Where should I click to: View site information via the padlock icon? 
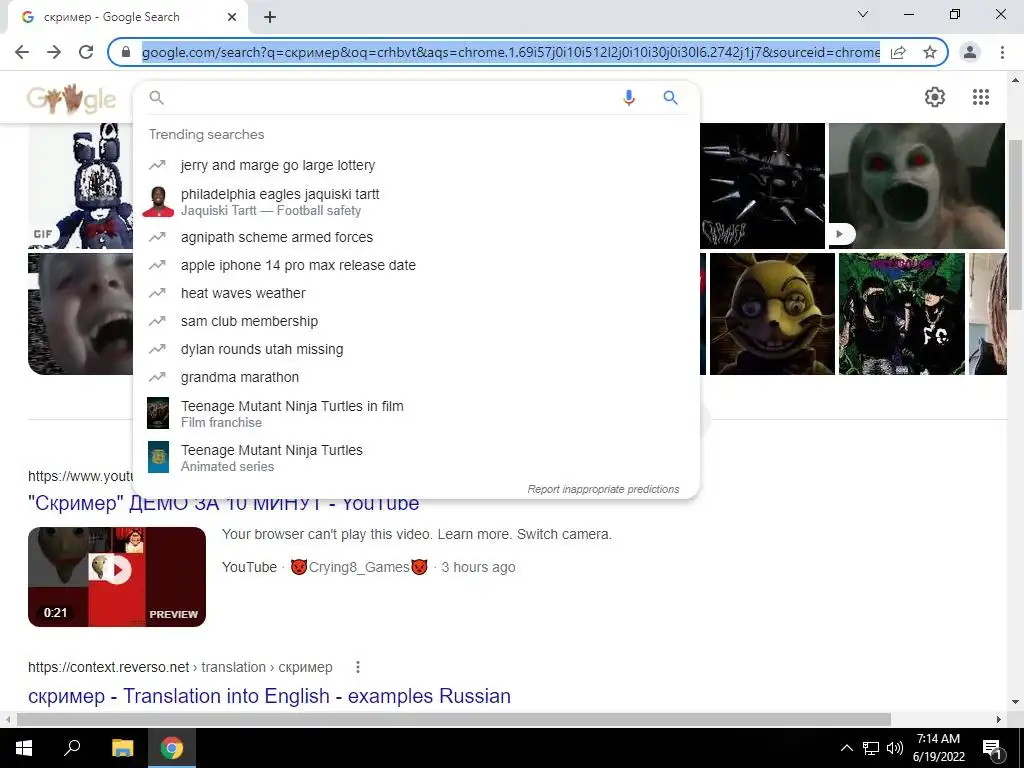click(x=126, y=52)
